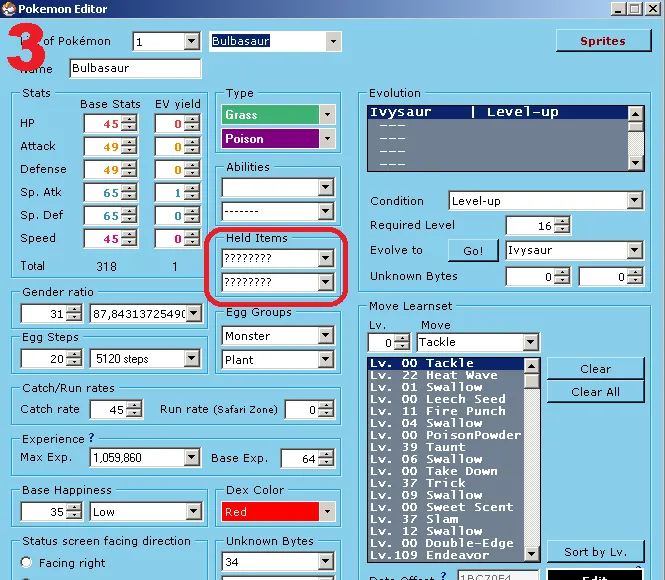Viewport: 665px width, 580px height.
Task: Click the Sp. Atk EV yield stepper
Action: tap(192, 193)
